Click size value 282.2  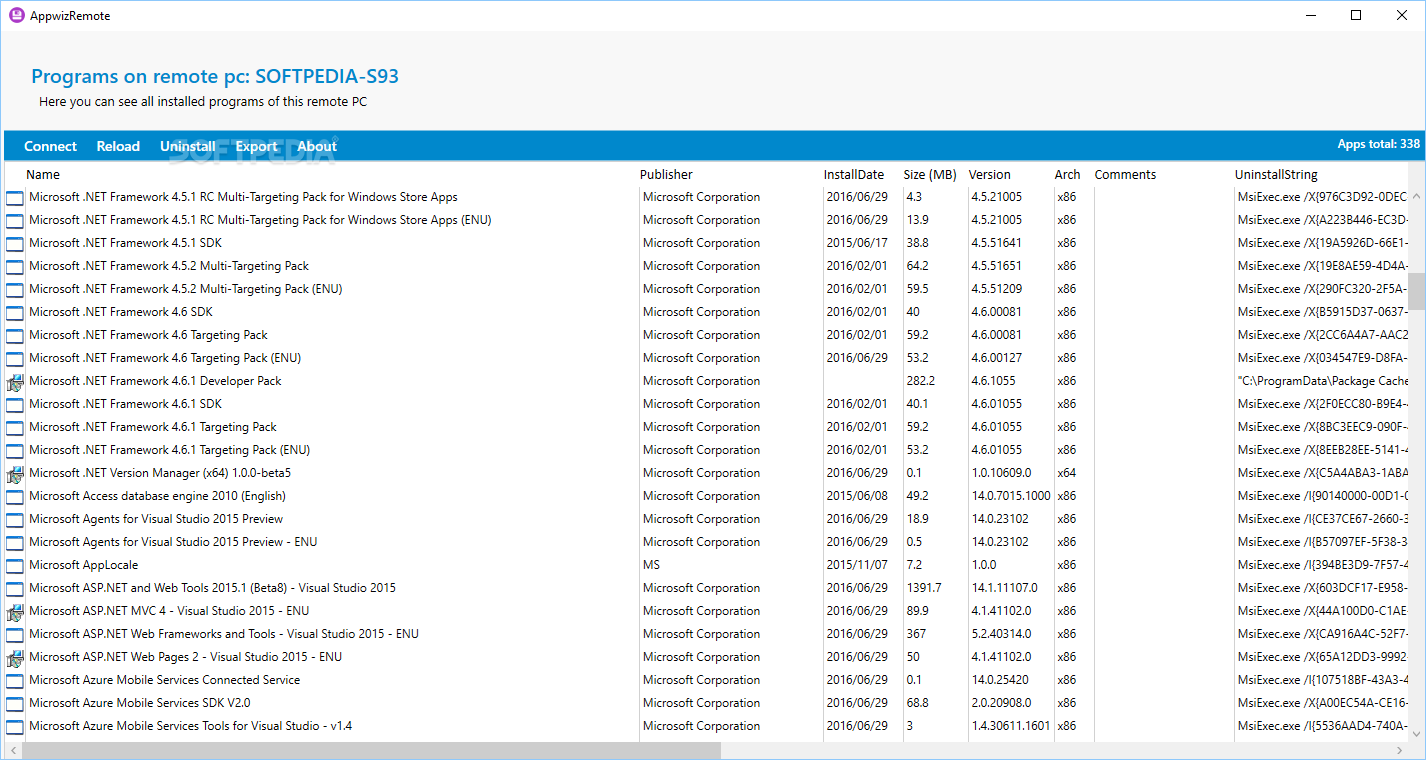coord(920,381)
